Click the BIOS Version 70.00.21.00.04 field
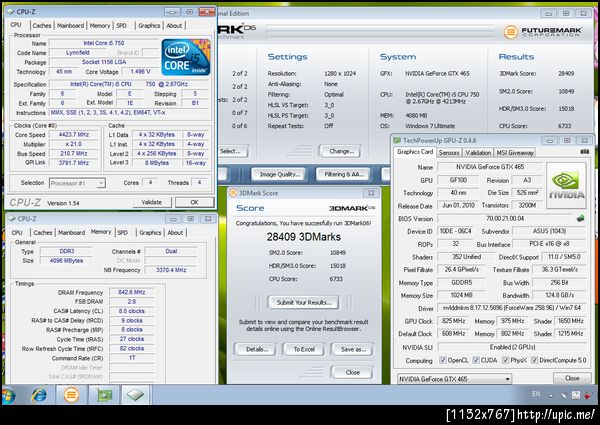 (x=505, y=219)
